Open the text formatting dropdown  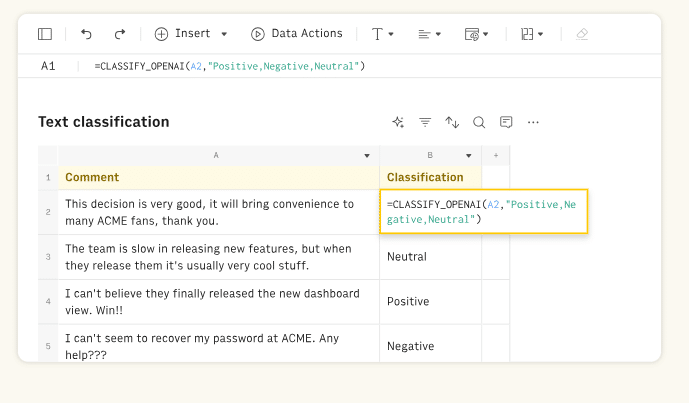tap(382, 34)
